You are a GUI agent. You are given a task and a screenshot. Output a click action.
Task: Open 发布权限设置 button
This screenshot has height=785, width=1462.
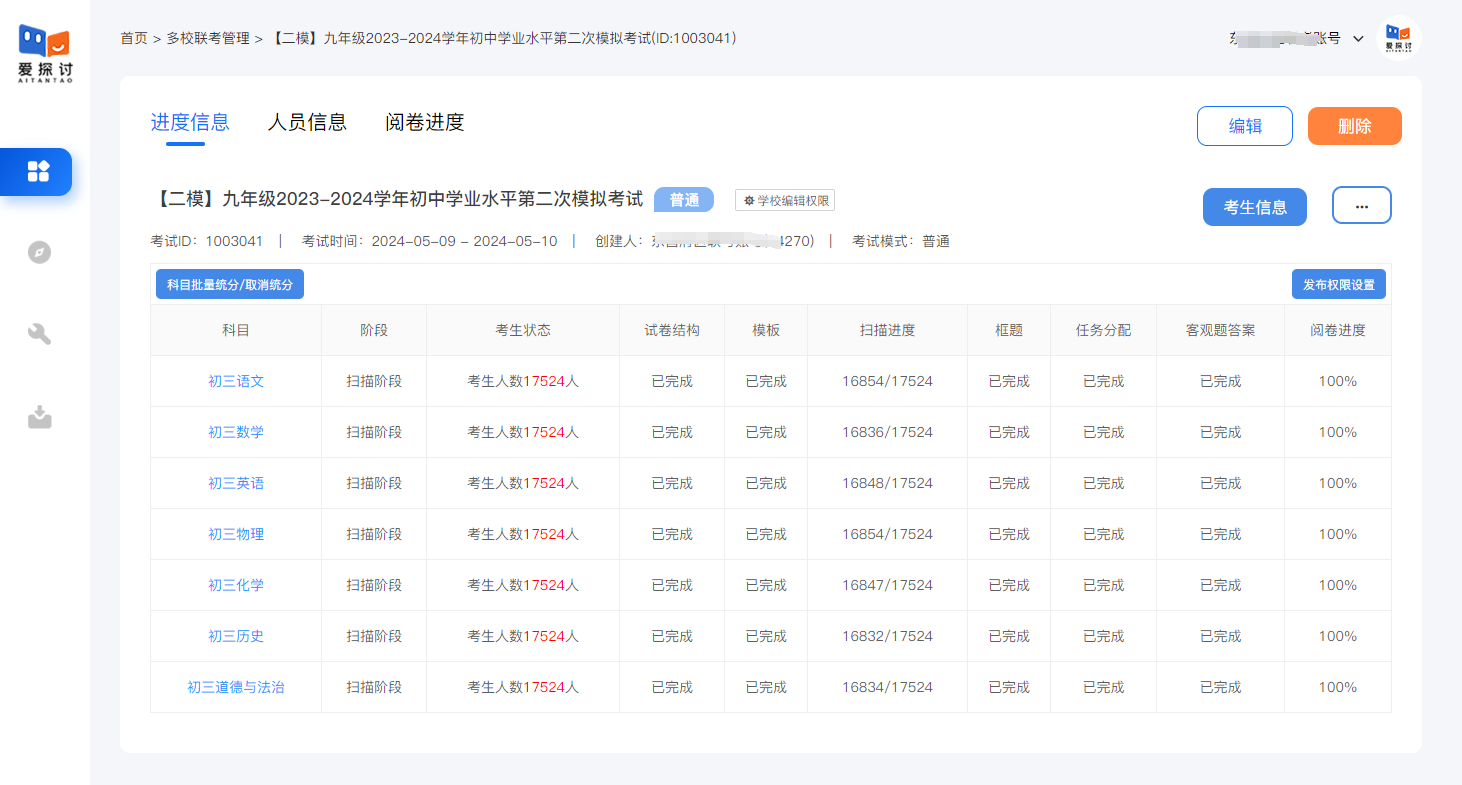[1338, 284]
